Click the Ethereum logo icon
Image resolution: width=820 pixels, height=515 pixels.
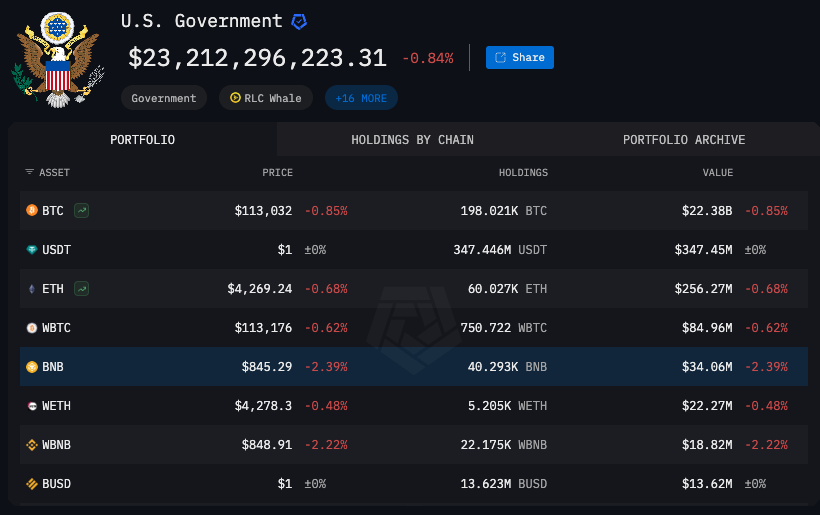(x=31, y=289)
